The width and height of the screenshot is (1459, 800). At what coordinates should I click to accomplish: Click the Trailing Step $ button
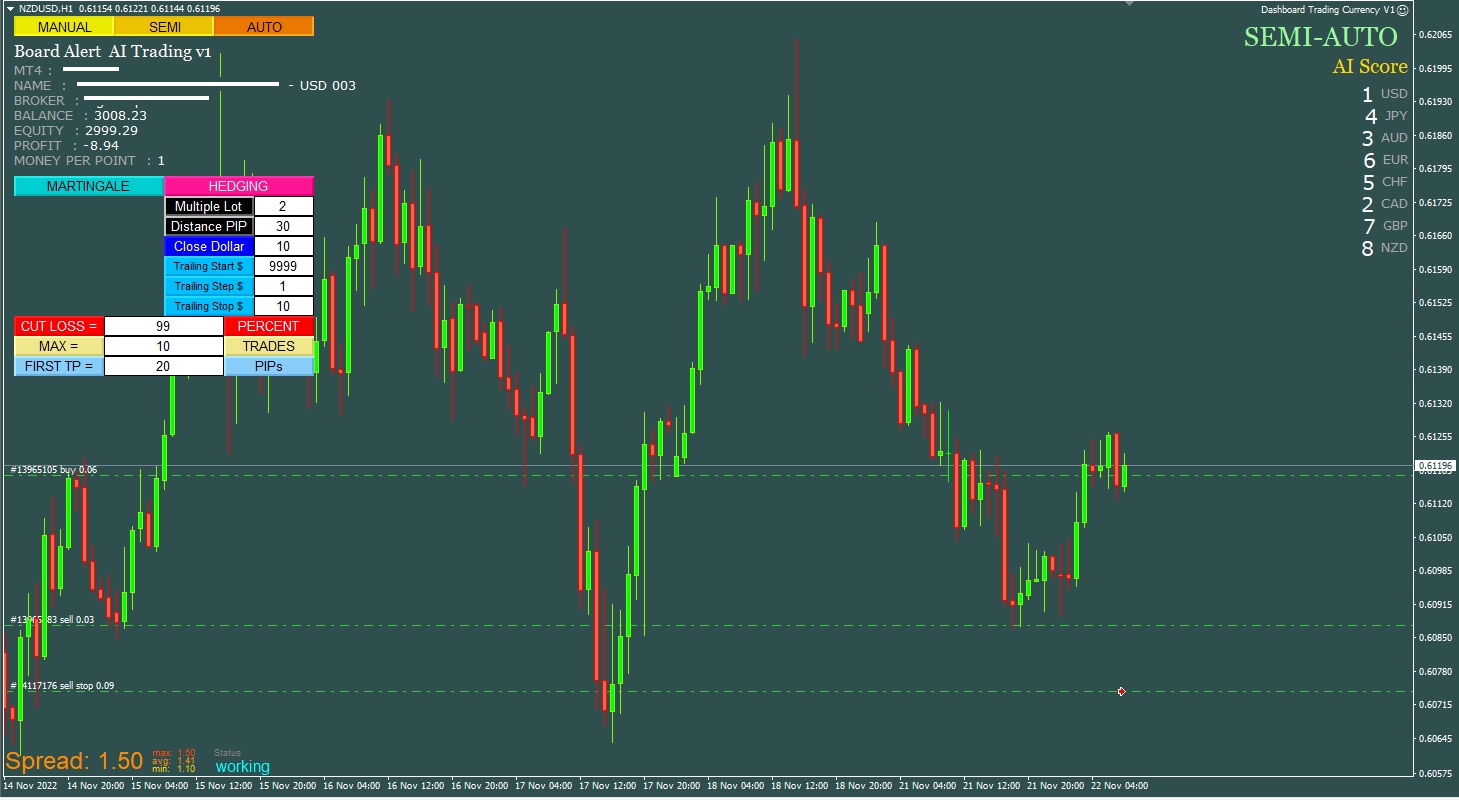pos(209,286)
